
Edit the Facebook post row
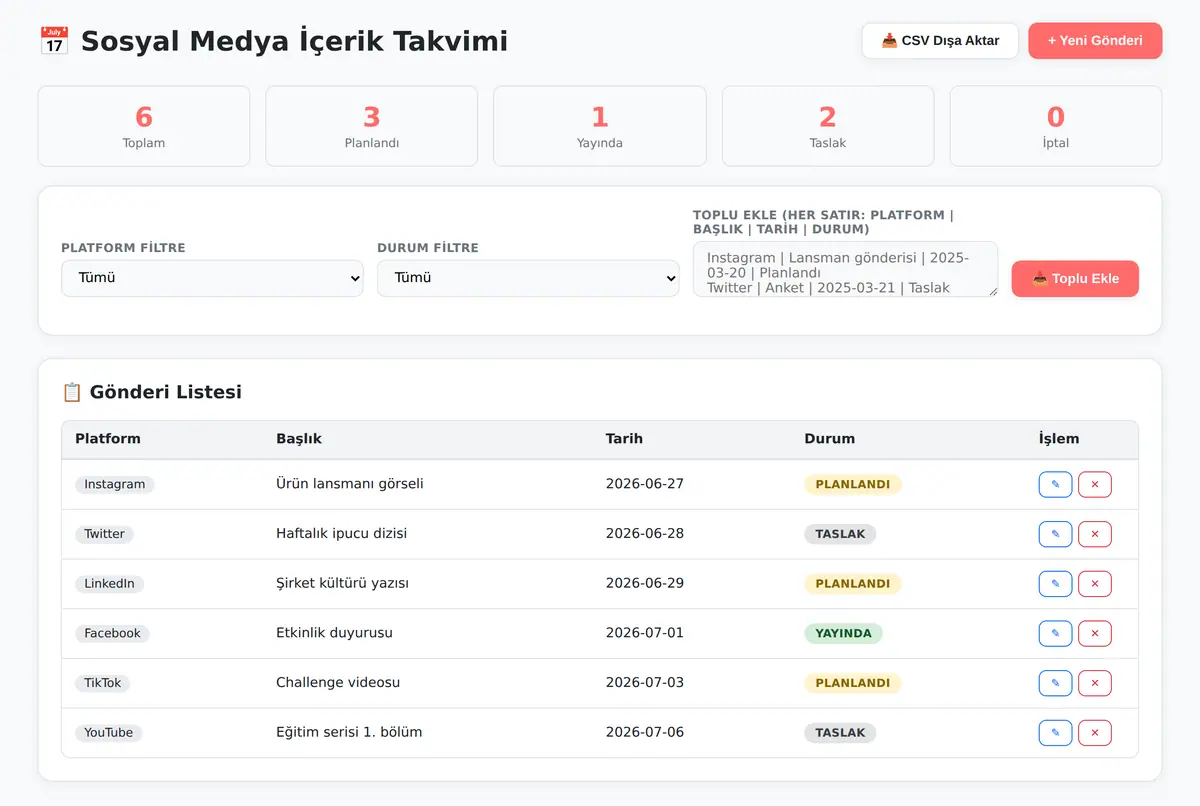click(x=1055, y=633)
